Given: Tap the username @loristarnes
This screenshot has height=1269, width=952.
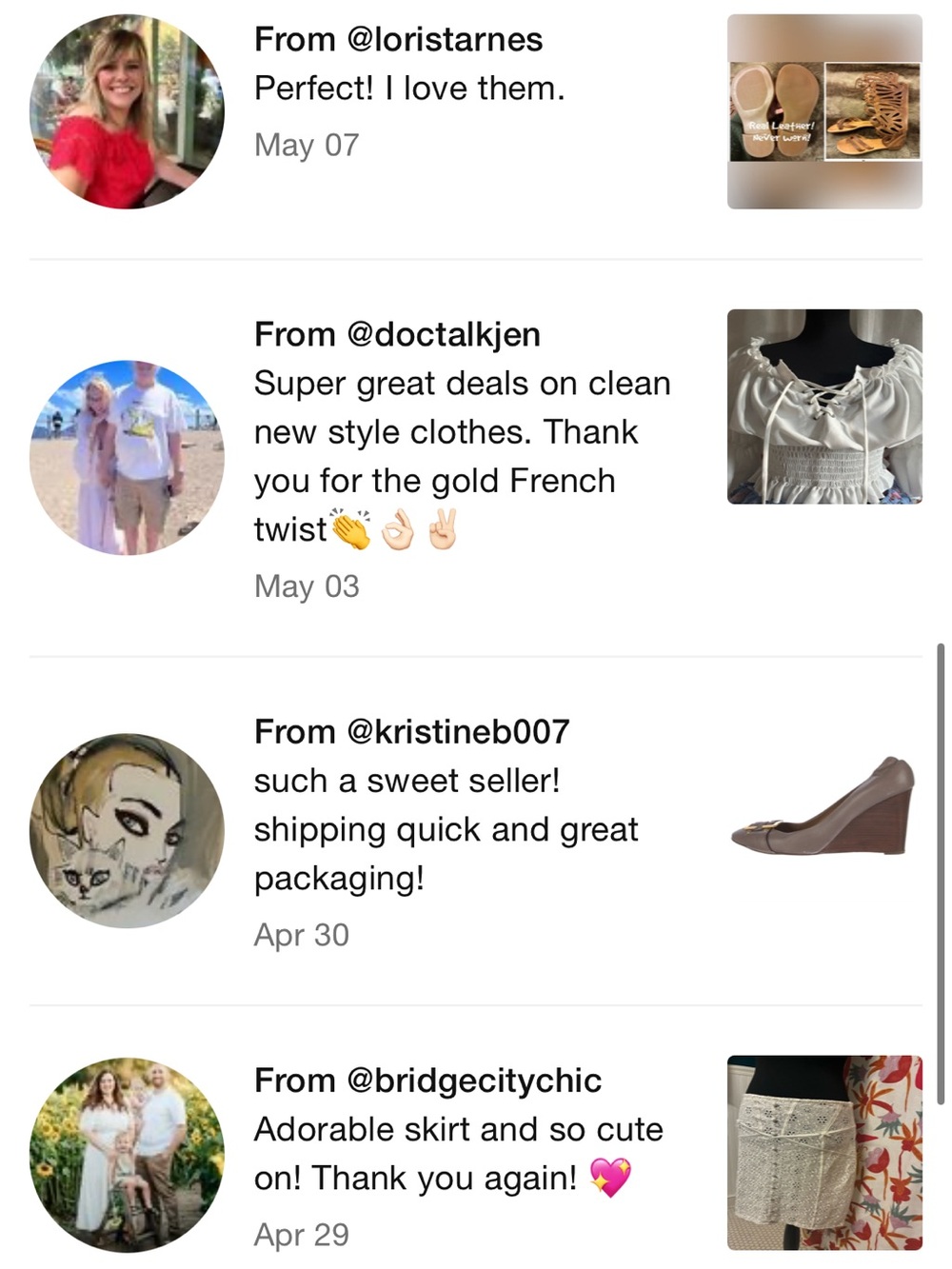Looking at the screenshot, I should point(445,39).
